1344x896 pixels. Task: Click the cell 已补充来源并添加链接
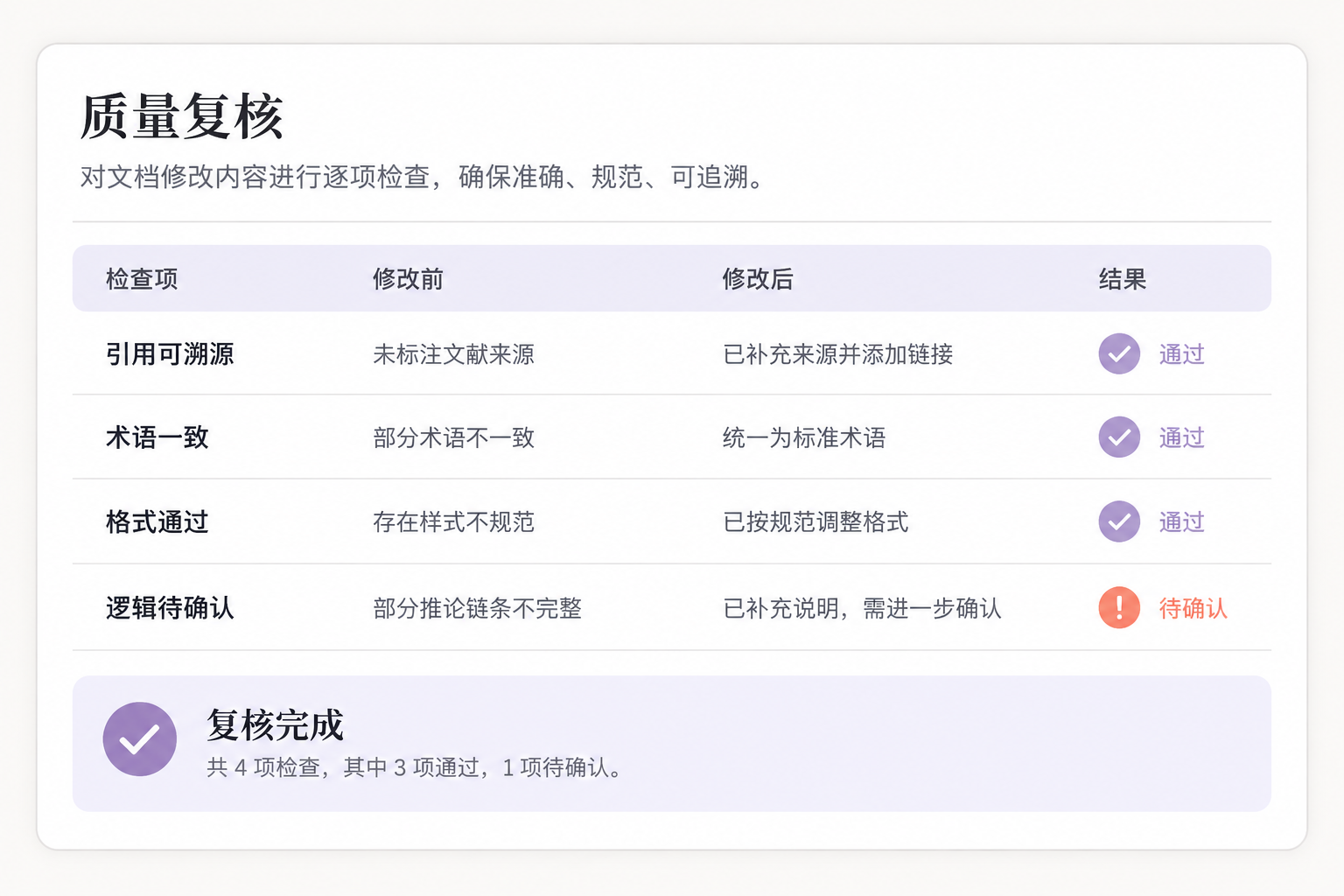pyautogui.click(x=837, y=354)
